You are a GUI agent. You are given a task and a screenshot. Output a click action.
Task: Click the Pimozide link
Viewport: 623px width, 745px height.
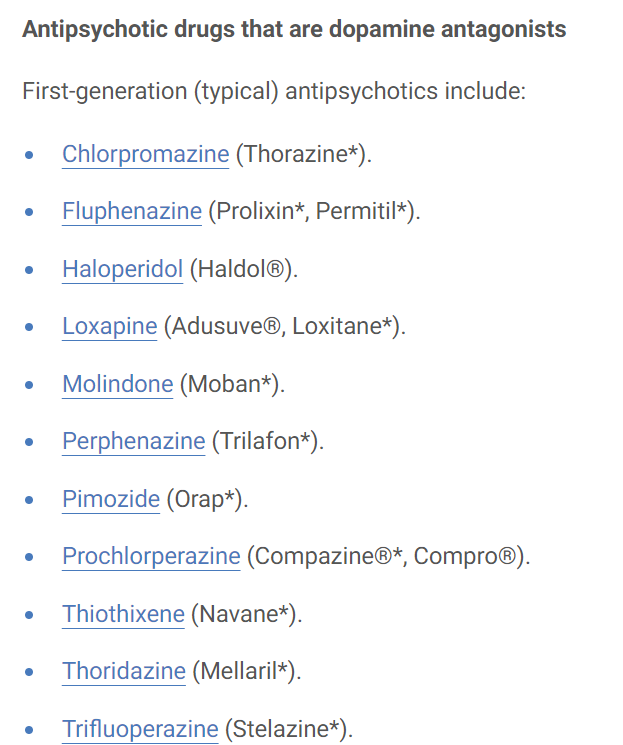(111, 499)
